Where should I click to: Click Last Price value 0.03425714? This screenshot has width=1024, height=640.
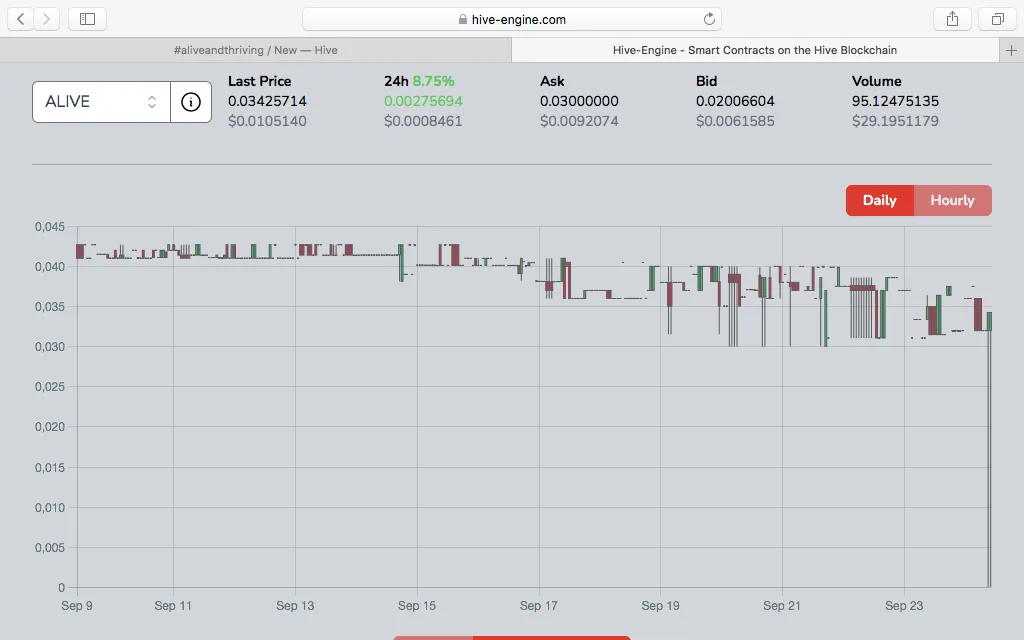point(267,101)
